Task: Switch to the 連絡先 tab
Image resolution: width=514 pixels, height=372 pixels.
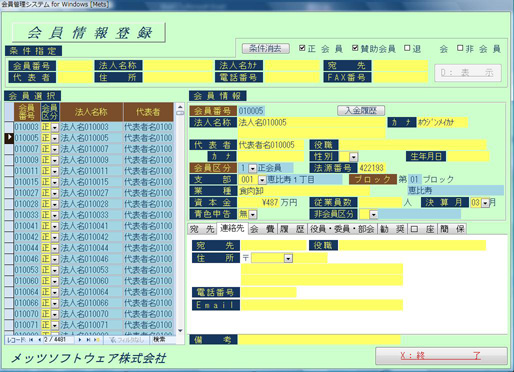Action: click(x=232, y=228)
